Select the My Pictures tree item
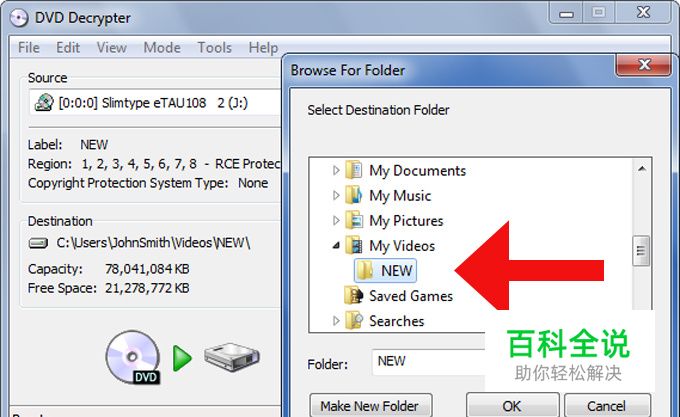The image size is (680, 417). 406,221
